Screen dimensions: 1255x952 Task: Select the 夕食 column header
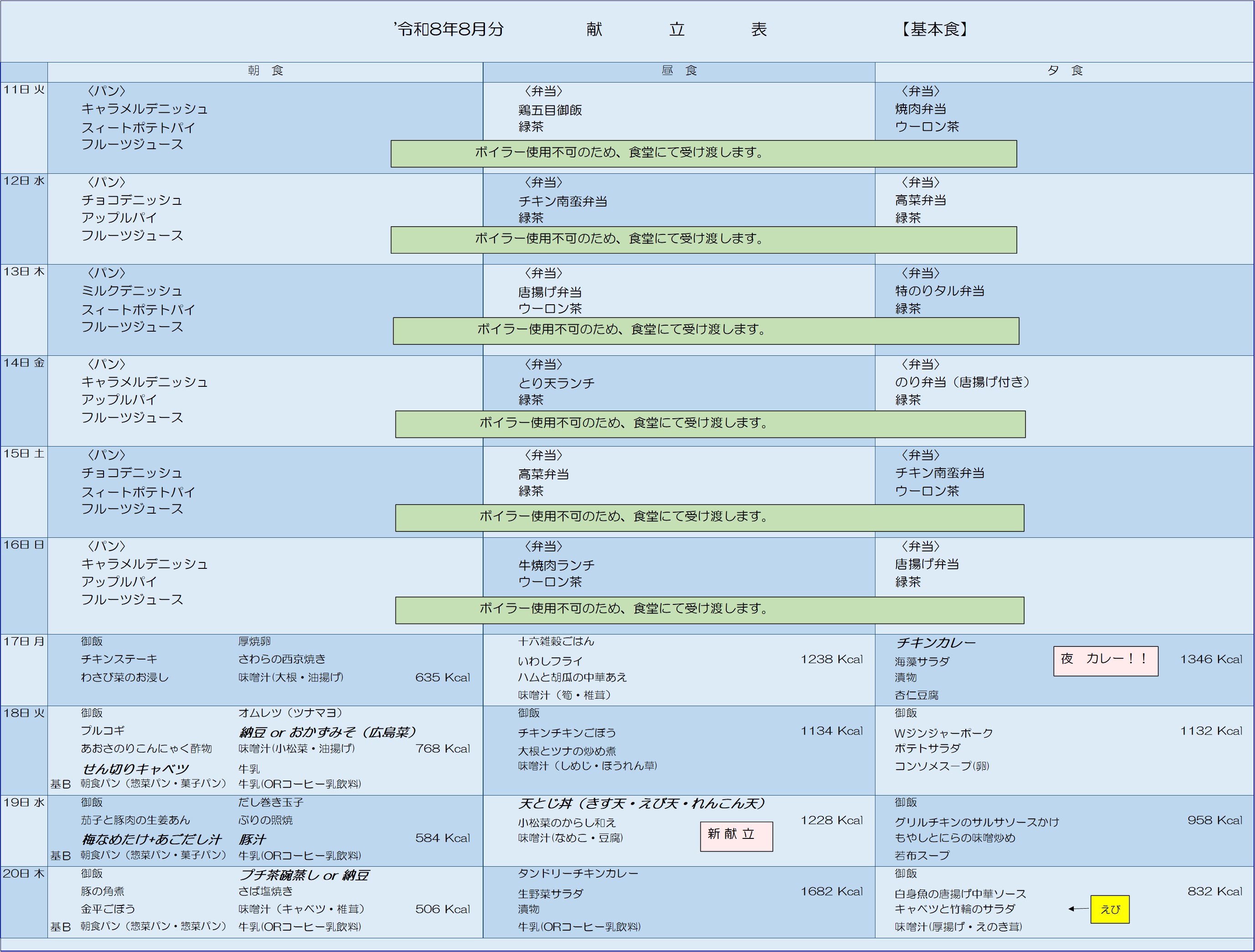[x=1065, y=71]
